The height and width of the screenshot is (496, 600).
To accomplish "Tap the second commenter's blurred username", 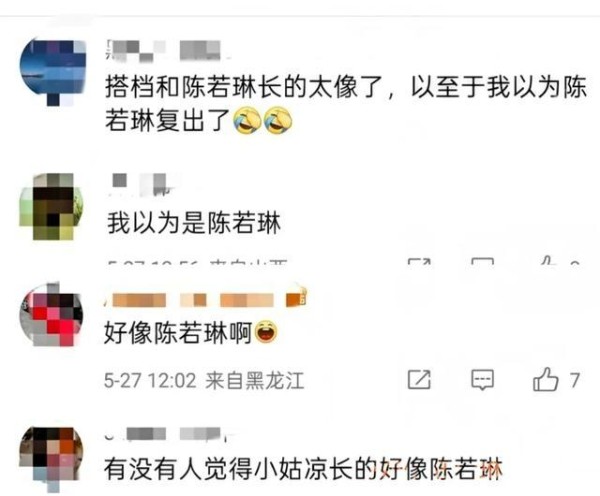I will (142, 184).
